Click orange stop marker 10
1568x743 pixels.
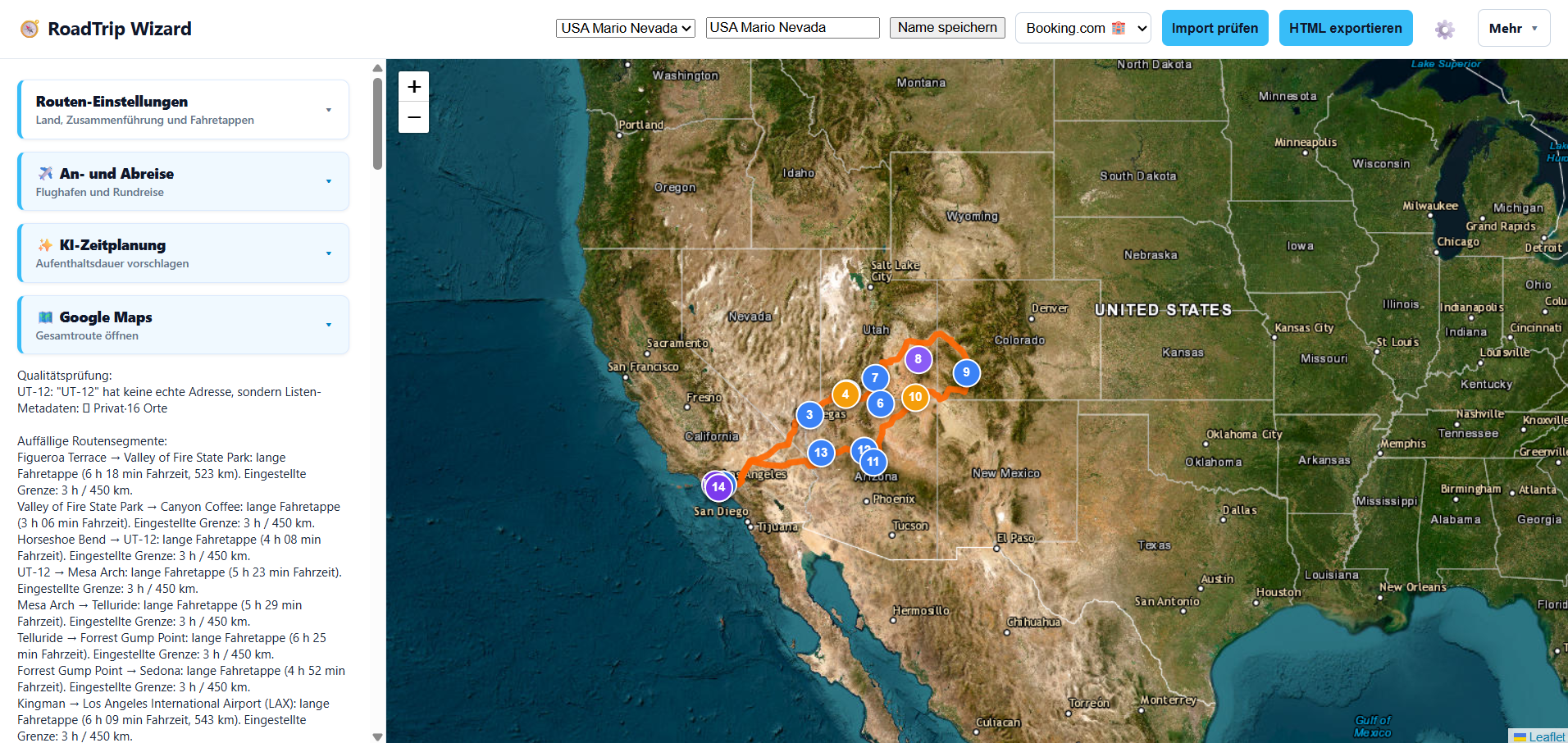pyautogui.click(x=915, y=398)
